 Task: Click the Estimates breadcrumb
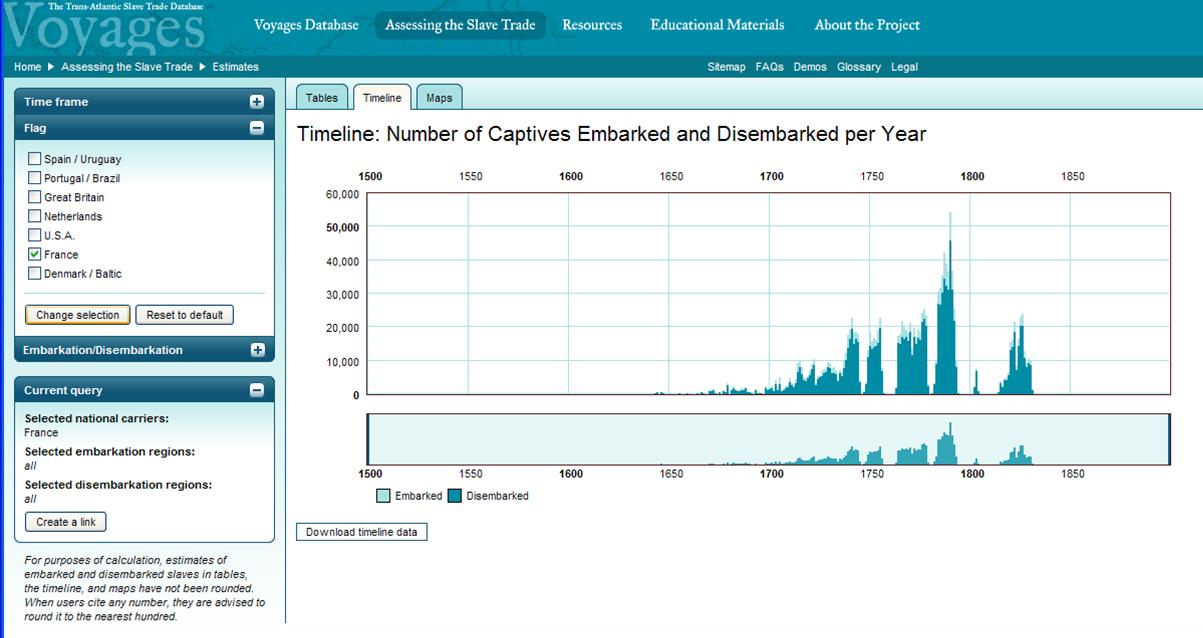[x=236, y=67]
